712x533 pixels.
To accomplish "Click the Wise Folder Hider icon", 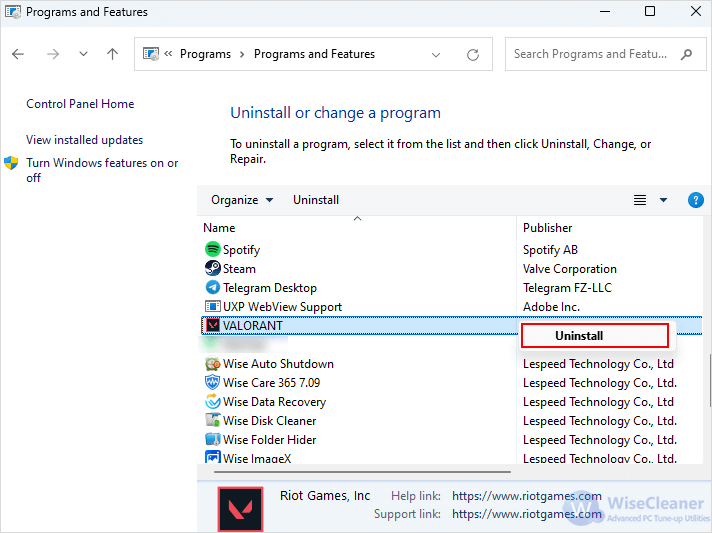I will coord(212,439).
